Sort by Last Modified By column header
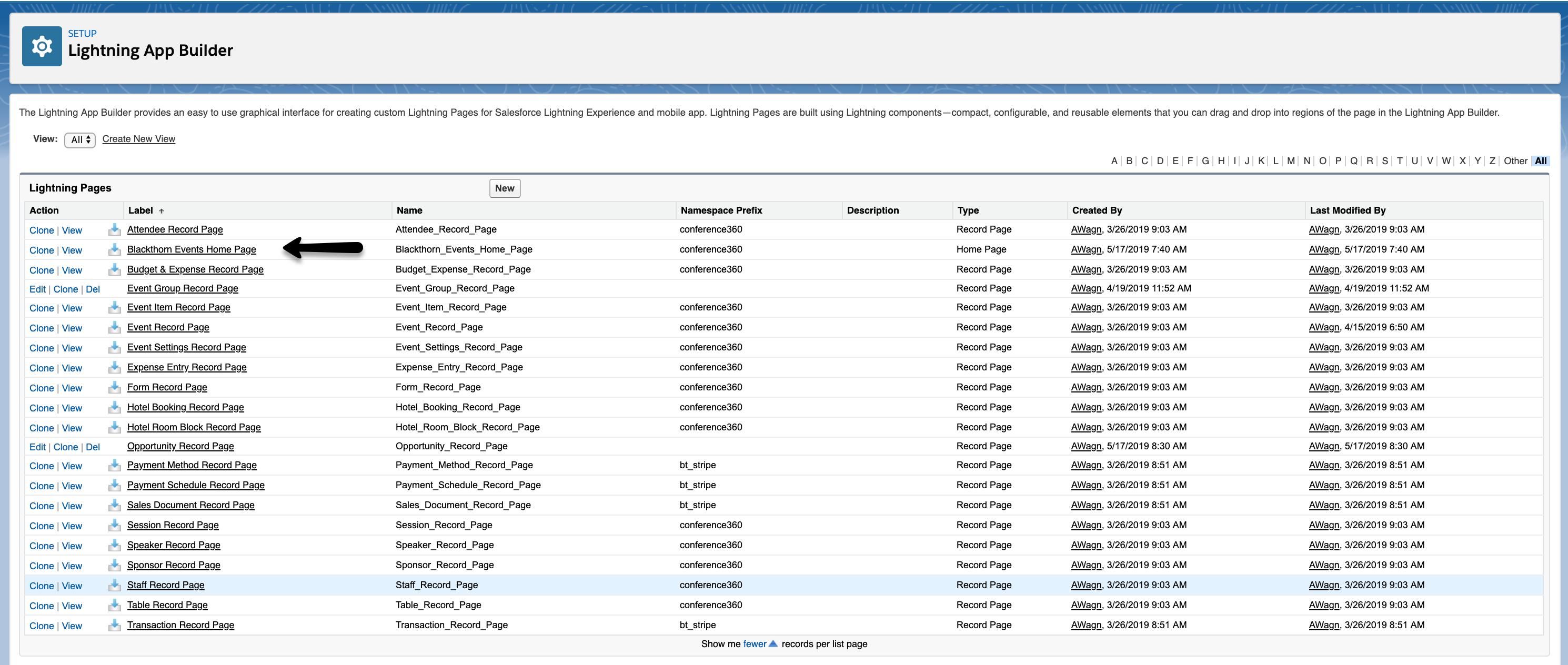This screenshot has height=665, width=1568. pos(1348,210)
